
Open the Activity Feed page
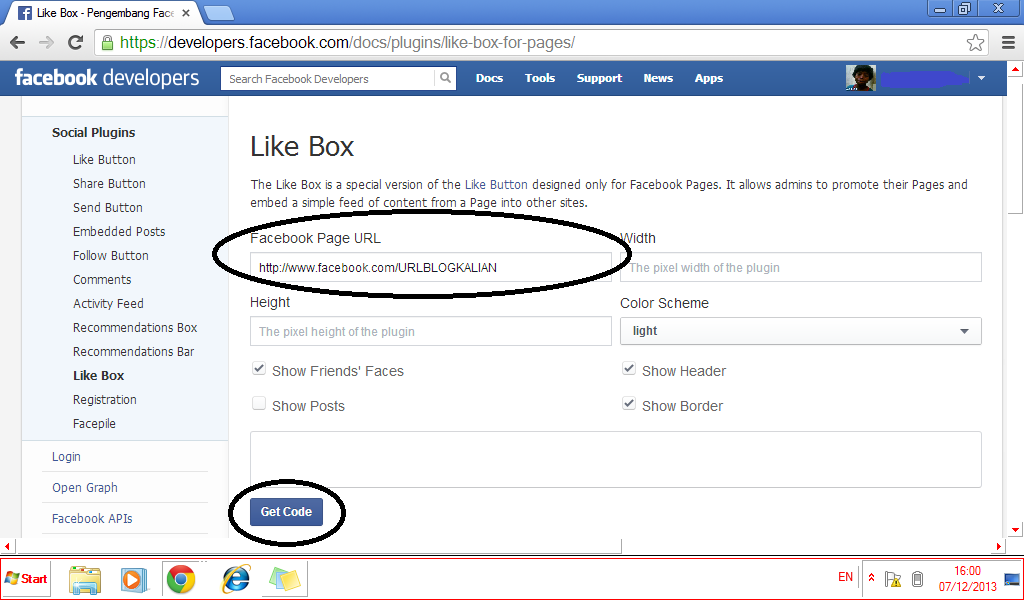108,304
